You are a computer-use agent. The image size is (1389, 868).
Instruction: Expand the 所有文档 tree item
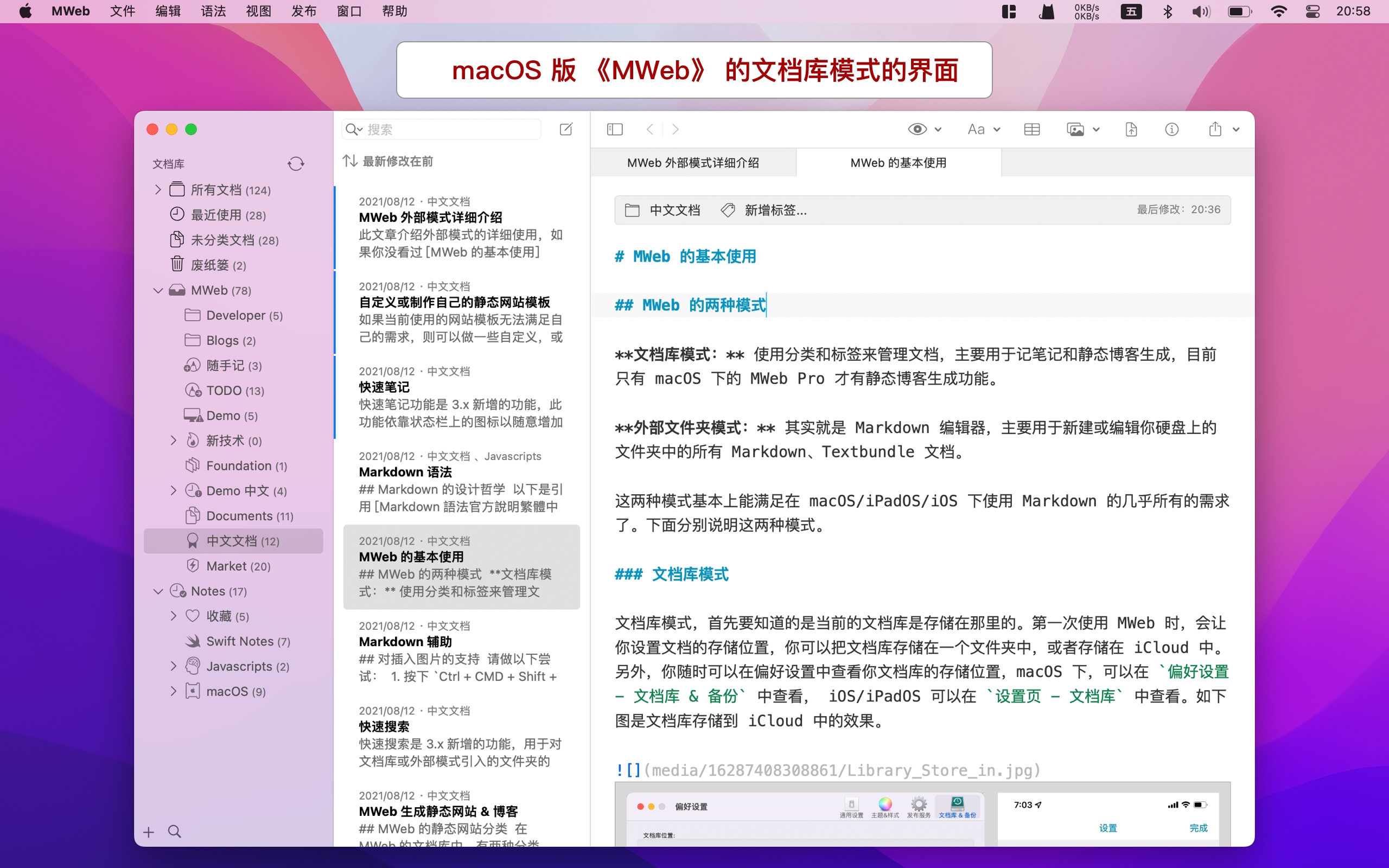(x=158, y=189)
